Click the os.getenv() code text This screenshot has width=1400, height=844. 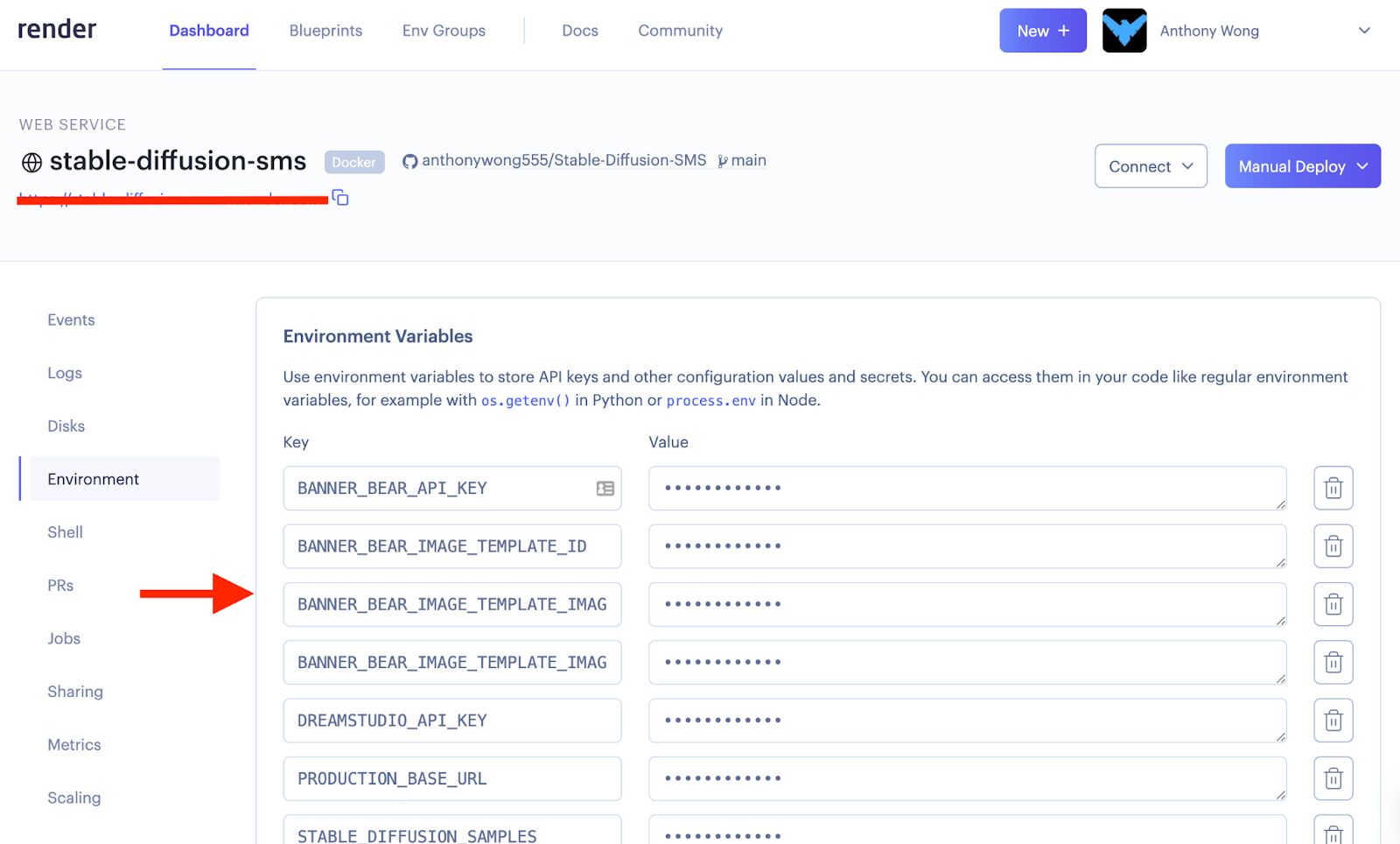tap(526, 401)
